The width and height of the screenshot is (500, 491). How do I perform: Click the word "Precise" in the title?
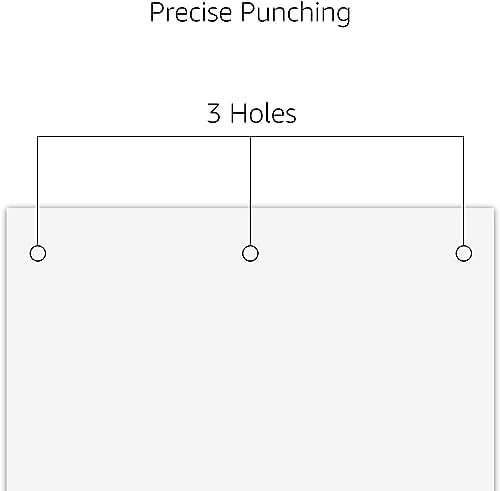191,12
